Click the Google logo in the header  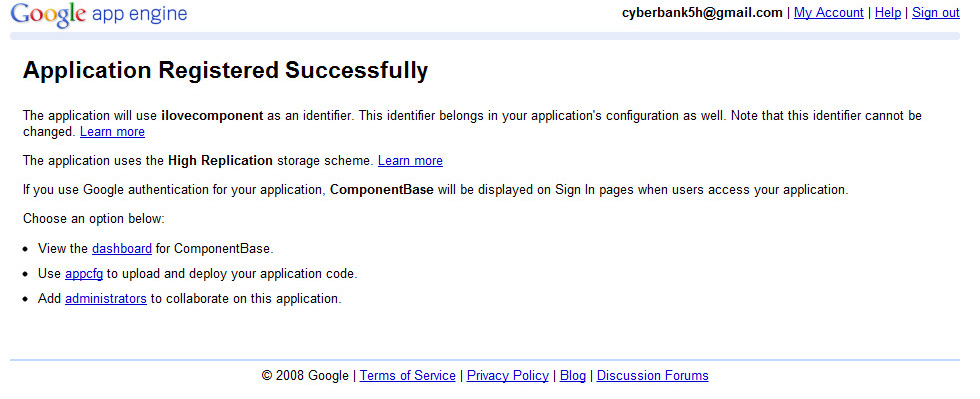point(48,15)
